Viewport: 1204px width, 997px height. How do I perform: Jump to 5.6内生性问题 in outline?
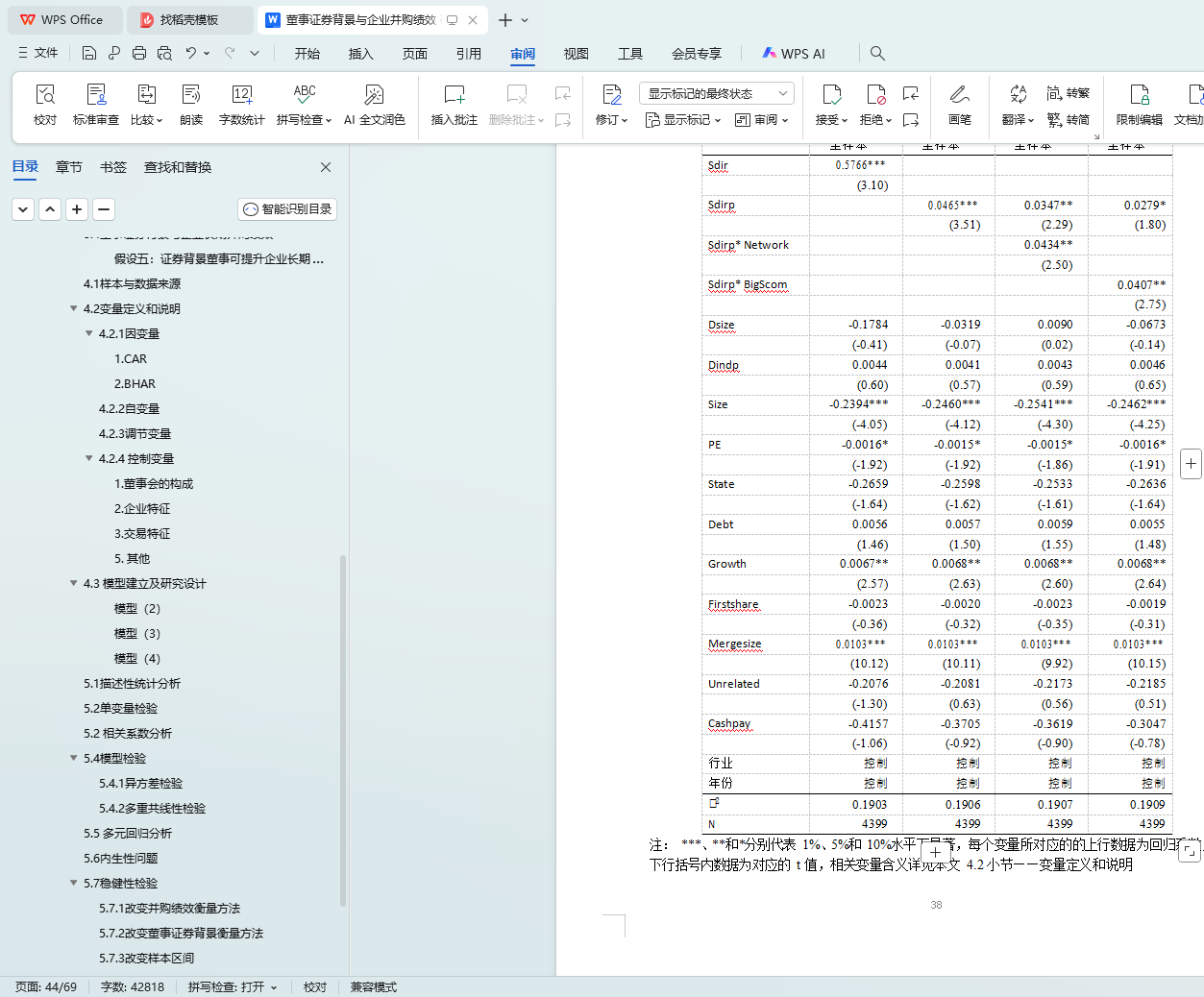tap(120, 859)
